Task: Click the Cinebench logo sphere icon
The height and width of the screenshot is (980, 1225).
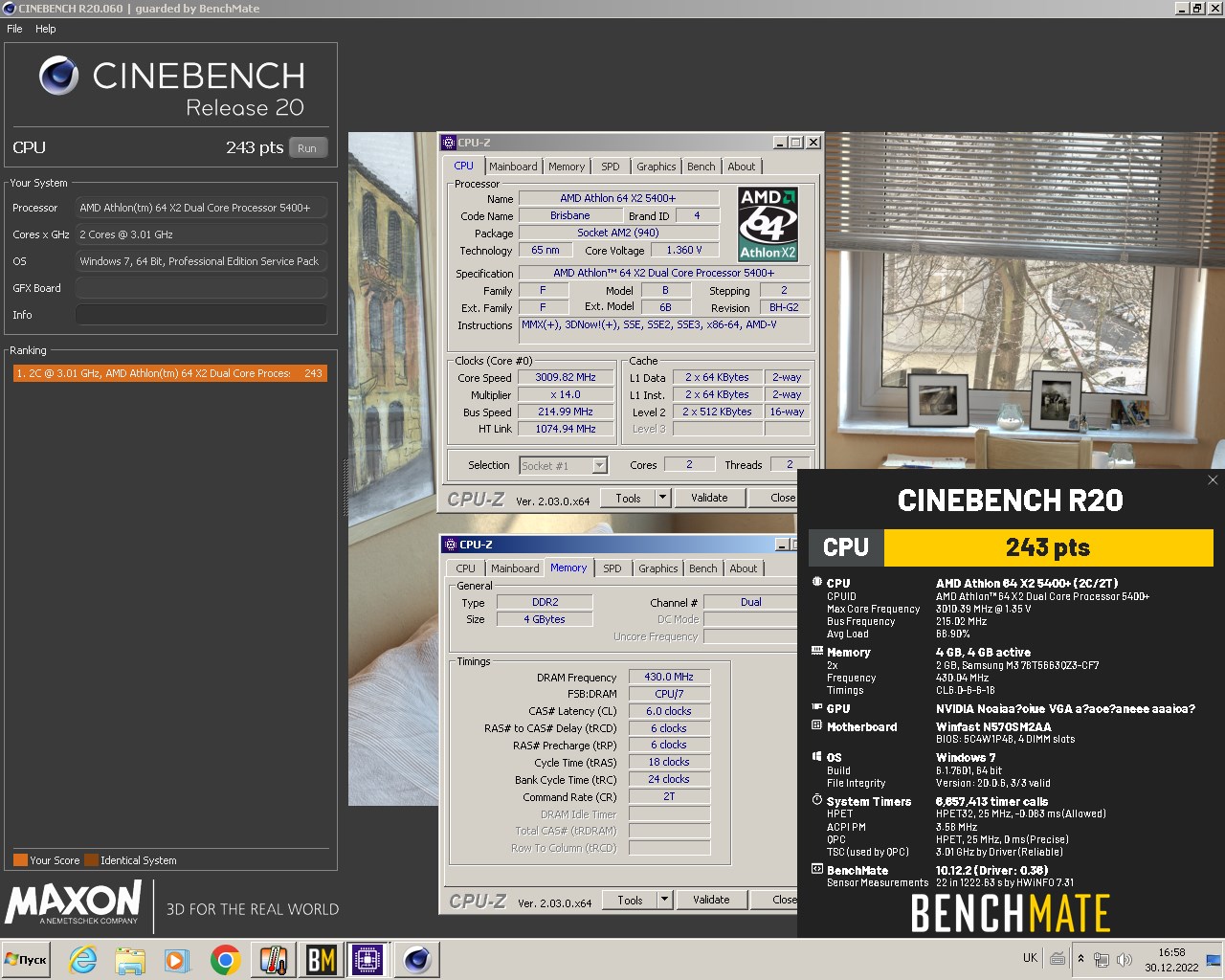Action: [58, 76]
